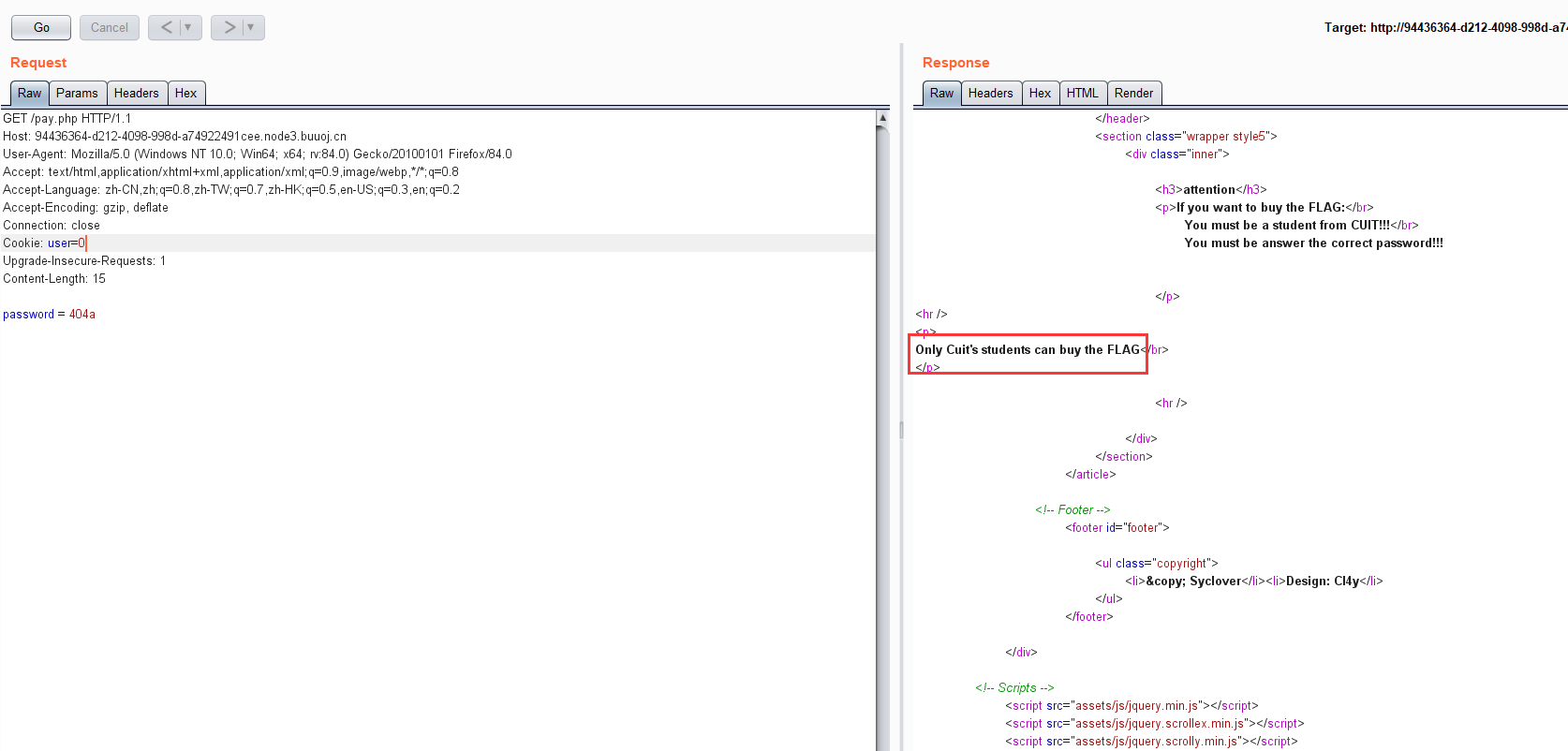Click the h3 attention line in response
1568x751 pixels.
(1210, 189)
